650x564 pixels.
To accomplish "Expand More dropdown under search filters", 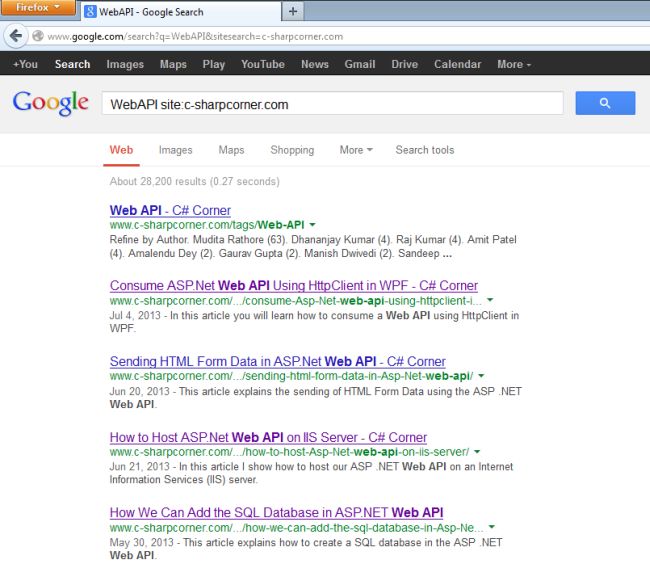I will click(356, 150).
